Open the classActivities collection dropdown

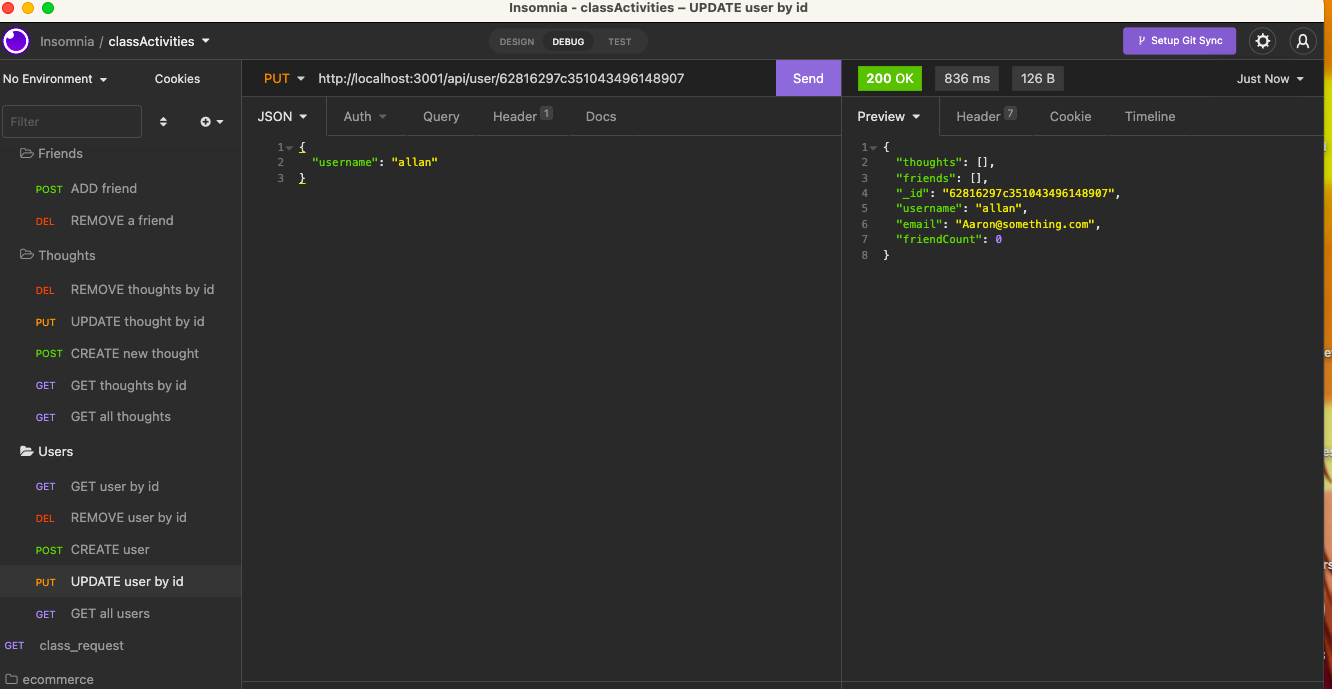tap(159, 41)
